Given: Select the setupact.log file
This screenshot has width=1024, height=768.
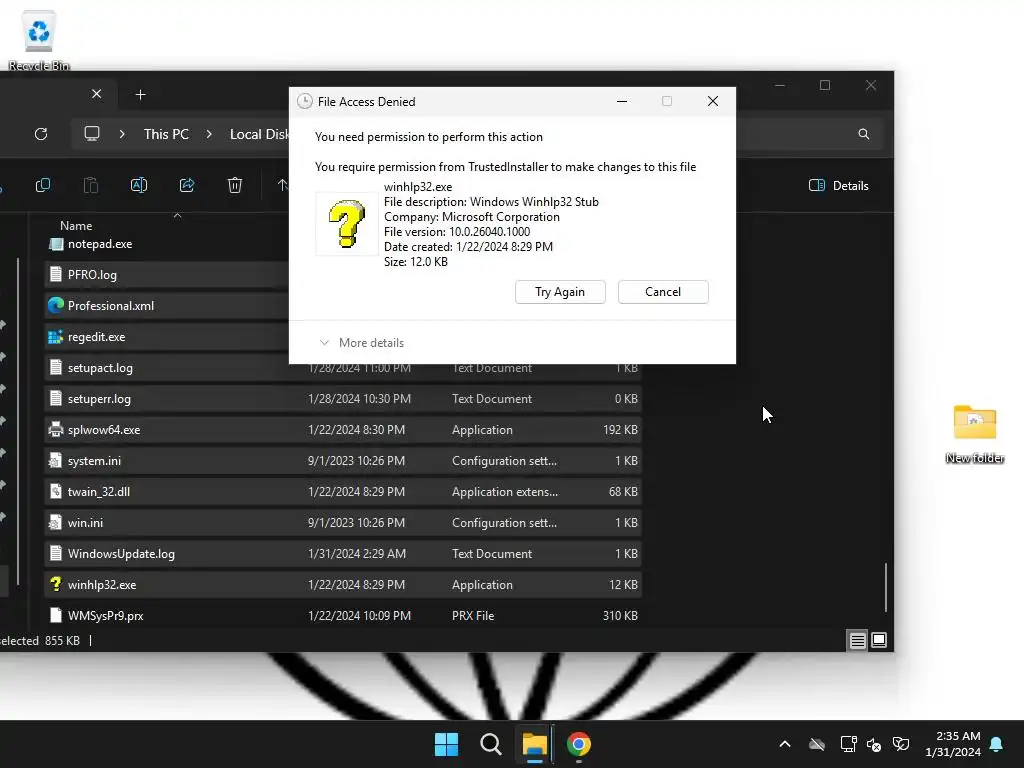Looking at the screenshot, I should click(343, 368).
